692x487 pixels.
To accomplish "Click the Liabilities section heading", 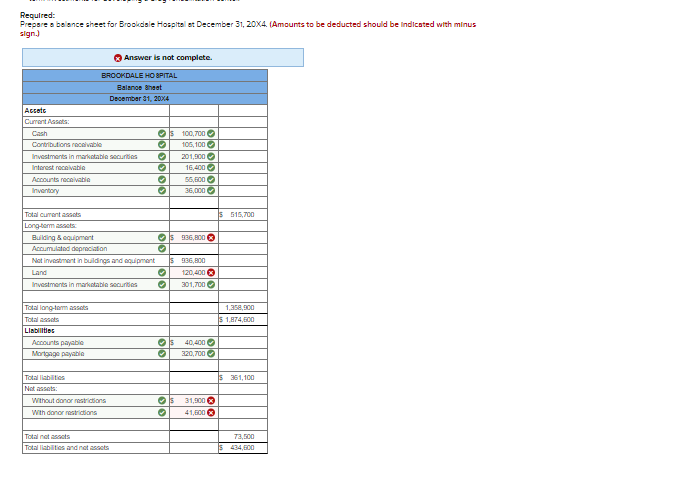I will pos(40,330).
